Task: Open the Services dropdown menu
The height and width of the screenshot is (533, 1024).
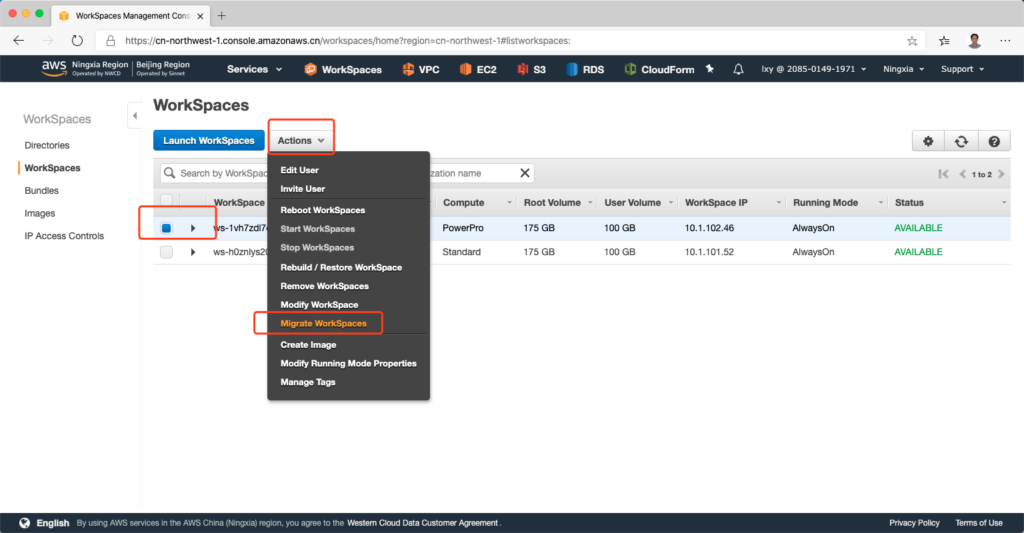Action: pyautogui.click(x=254, y=69)
